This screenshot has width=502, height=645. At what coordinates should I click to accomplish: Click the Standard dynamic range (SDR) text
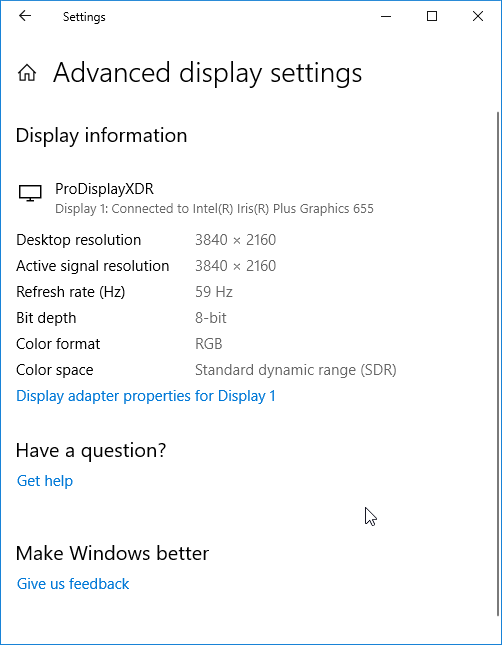pyautogui.click(x=295, y=370)
